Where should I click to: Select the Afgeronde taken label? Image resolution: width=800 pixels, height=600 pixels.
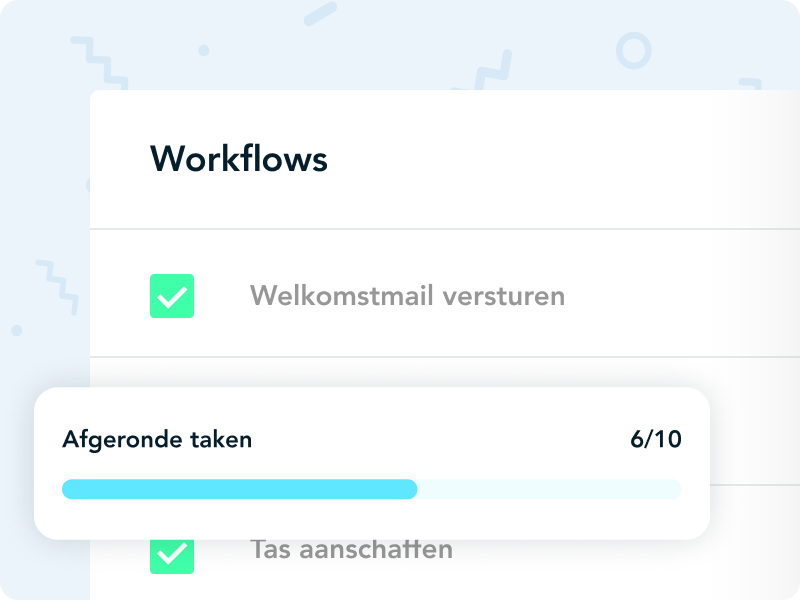tap(157, 440)
